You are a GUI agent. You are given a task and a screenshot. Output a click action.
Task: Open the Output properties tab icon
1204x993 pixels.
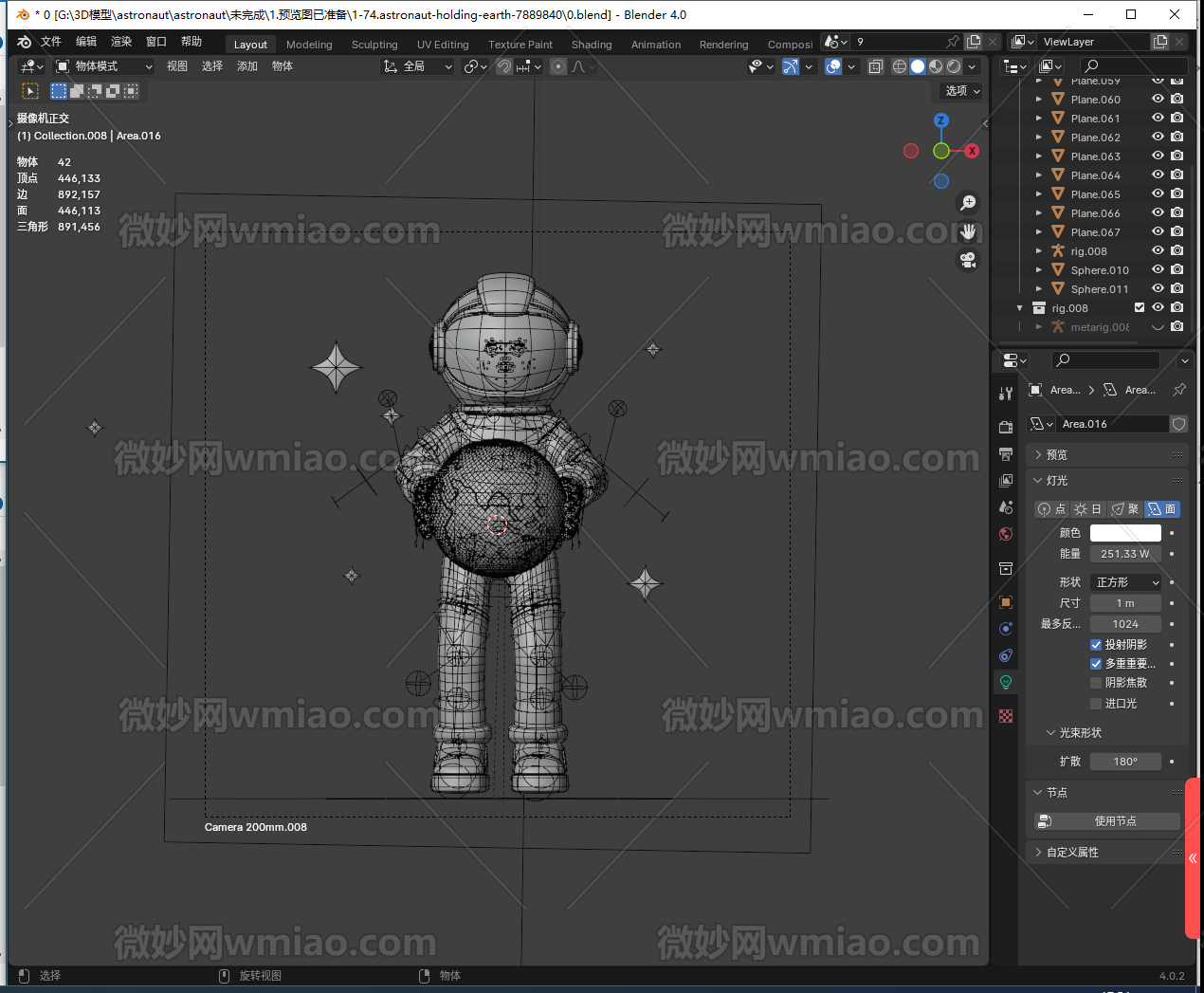1006,454
